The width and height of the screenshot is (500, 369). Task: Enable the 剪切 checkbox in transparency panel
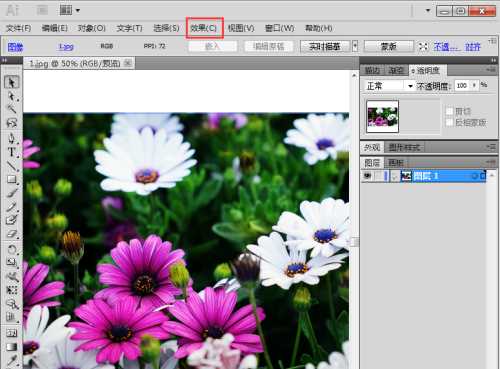[449, 111]
